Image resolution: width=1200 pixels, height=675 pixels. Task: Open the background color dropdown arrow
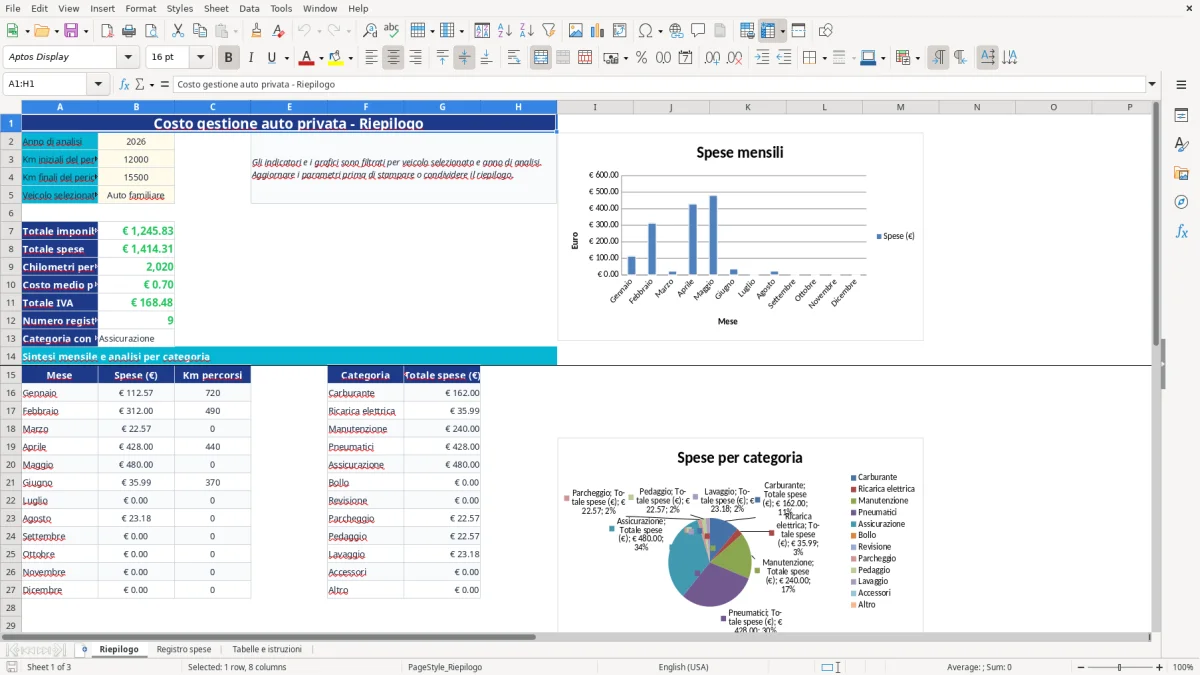point(351,58)
